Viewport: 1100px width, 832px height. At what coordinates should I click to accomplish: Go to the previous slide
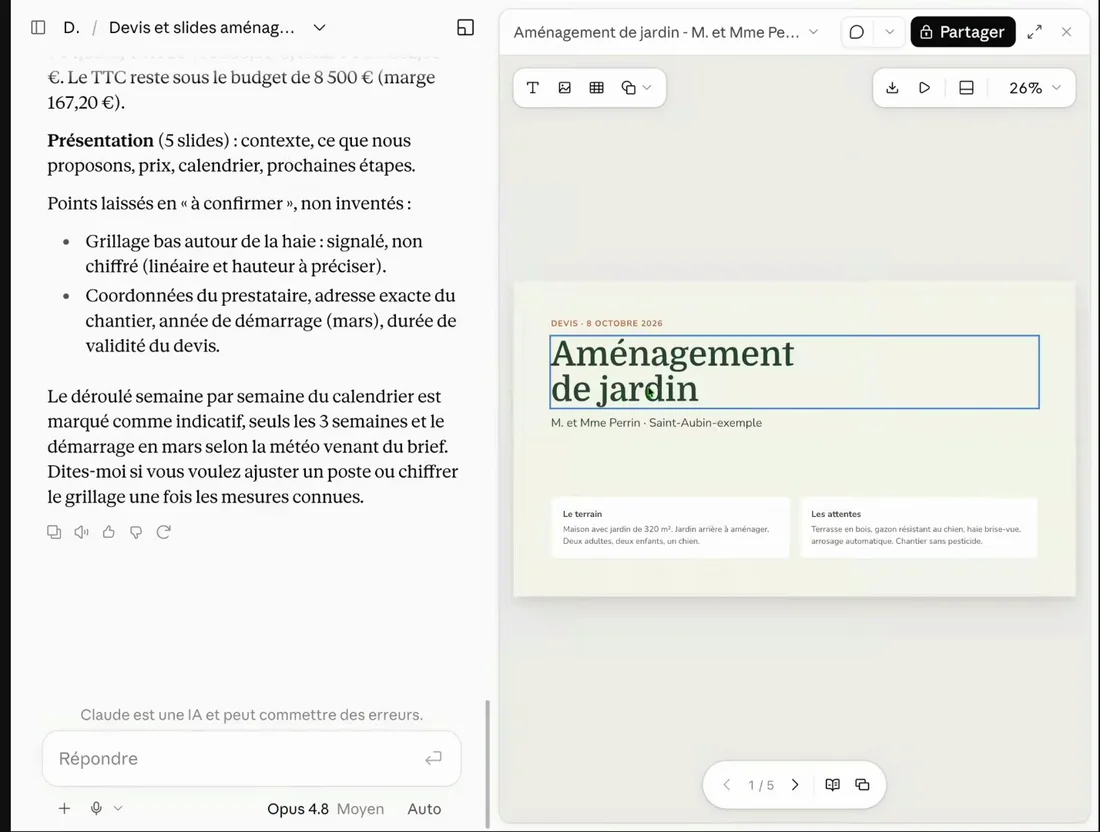(x=727, y=785)
